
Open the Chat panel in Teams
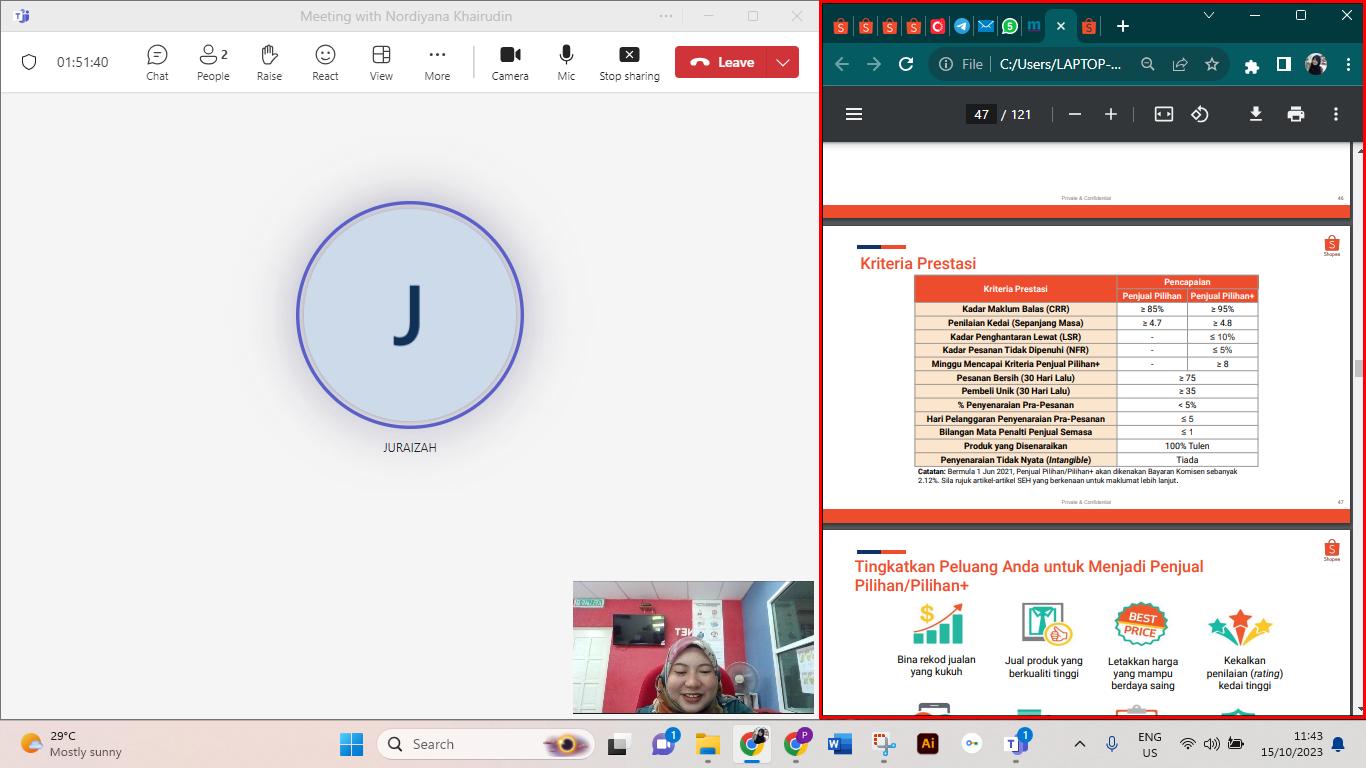[157, 62]
